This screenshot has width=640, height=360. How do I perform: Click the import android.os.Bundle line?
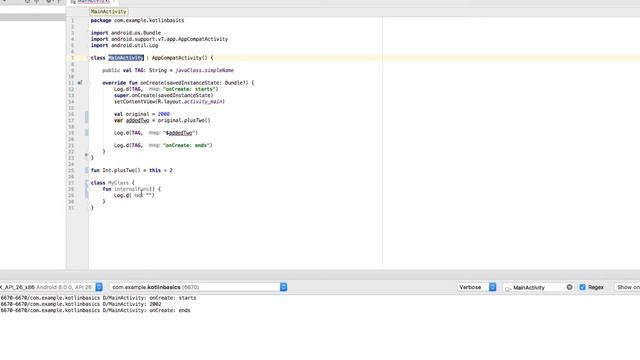pyautogui.click(x=126, y=33)
